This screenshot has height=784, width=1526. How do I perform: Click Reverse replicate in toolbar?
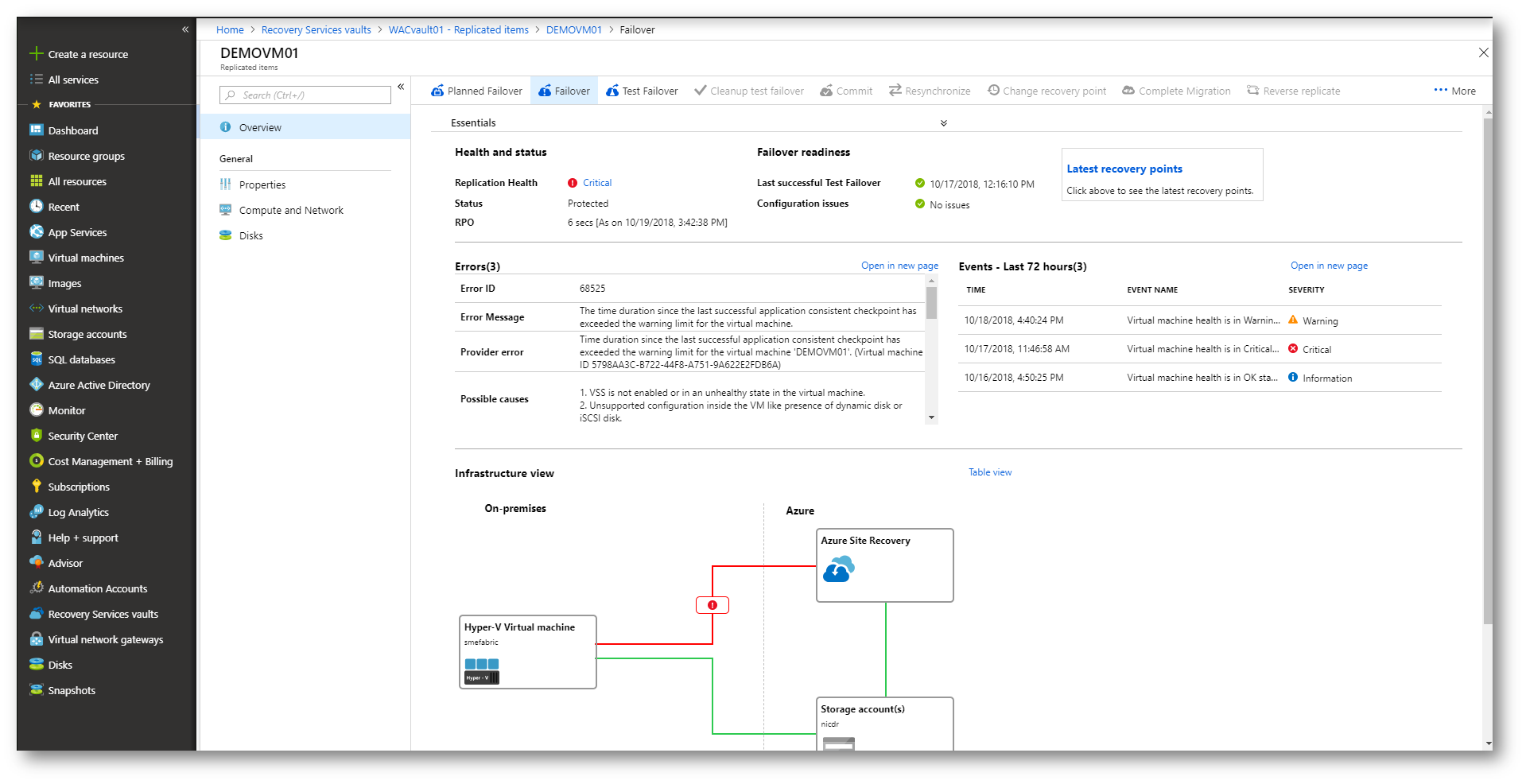[x=1293, y=91]
